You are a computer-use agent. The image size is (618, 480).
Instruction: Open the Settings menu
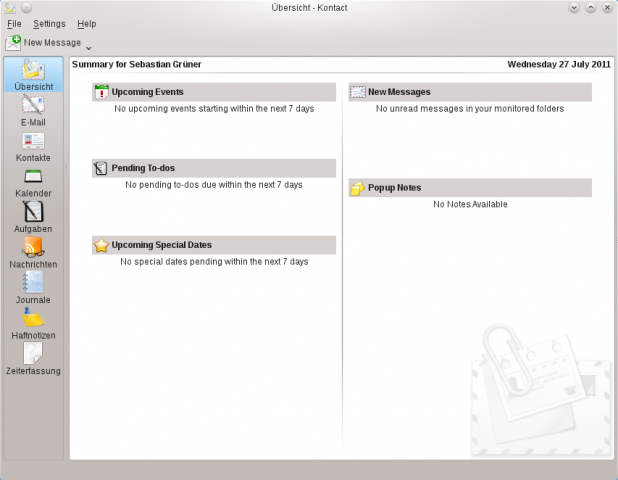tap(49, 23)
